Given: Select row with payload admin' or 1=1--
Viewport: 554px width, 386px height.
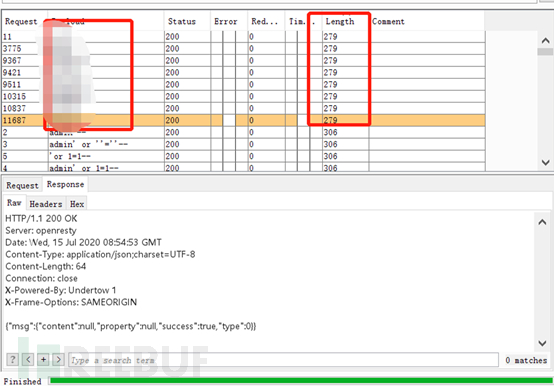Looking at the screenshot, I should (243, 167).
